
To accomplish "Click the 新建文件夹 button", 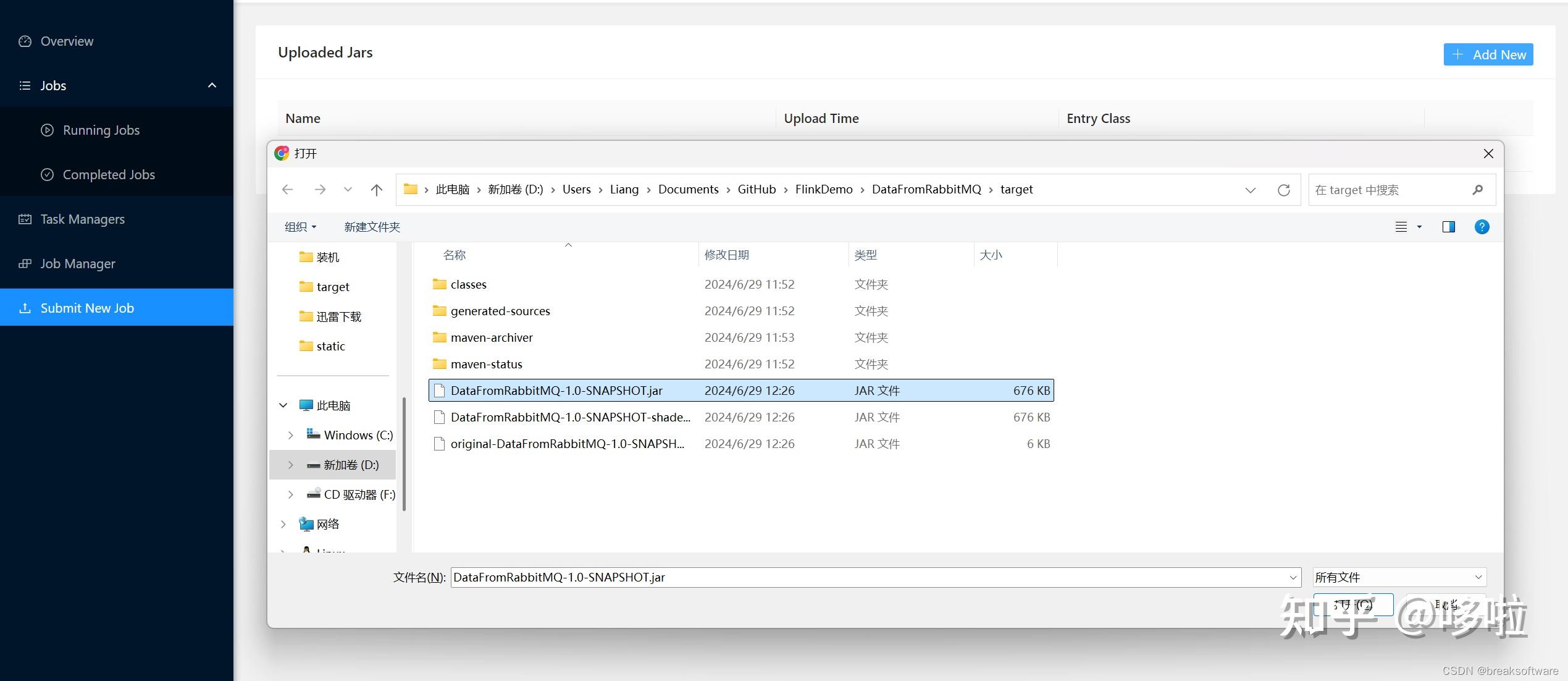I will [x=371, y=227].
